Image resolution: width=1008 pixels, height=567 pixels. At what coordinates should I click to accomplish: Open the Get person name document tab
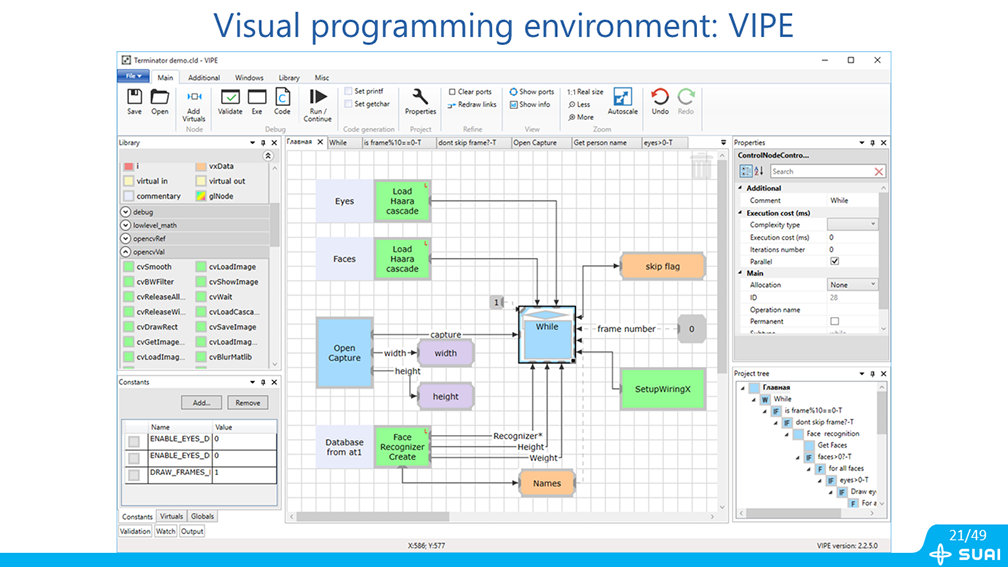600,143
